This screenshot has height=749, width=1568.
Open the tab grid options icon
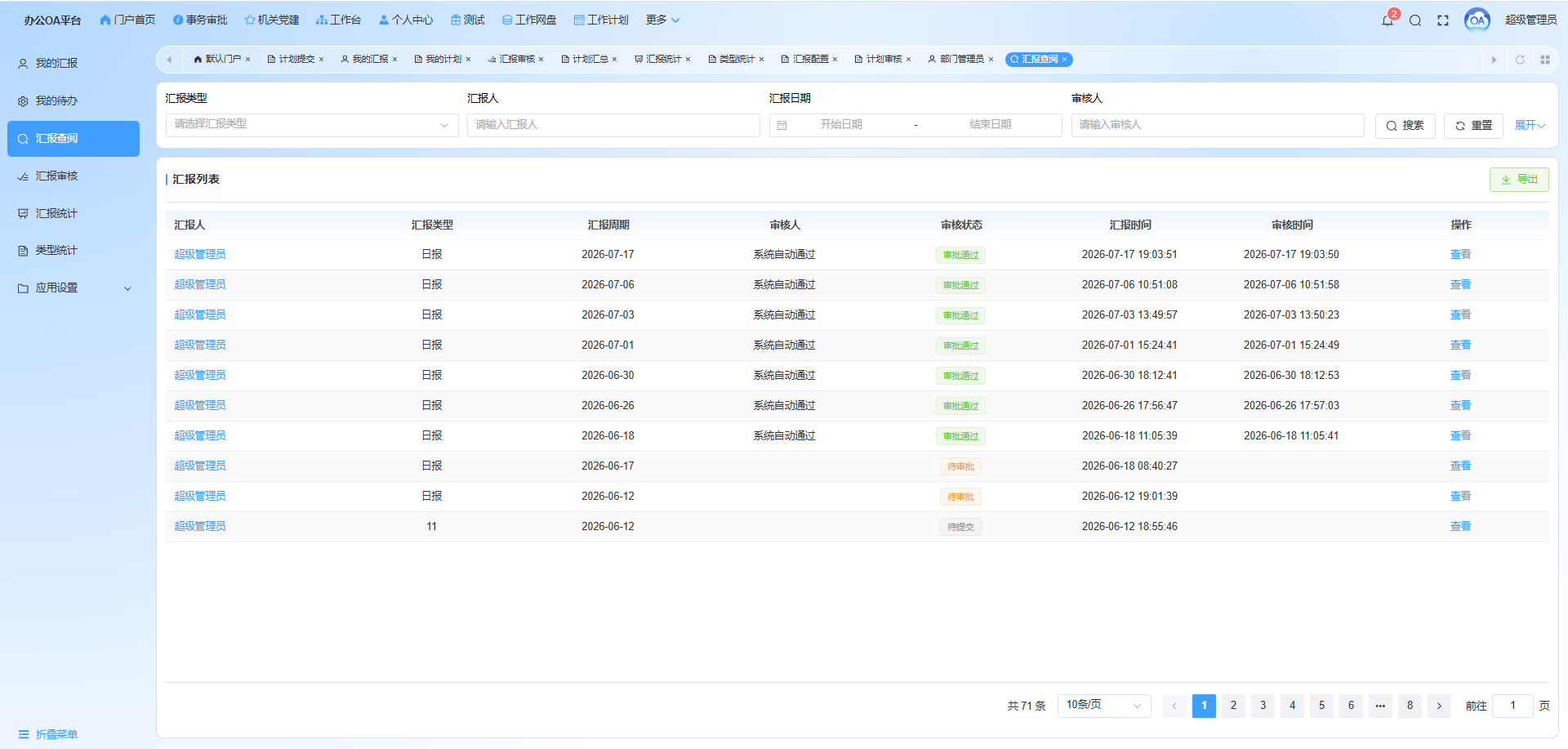1545,60
